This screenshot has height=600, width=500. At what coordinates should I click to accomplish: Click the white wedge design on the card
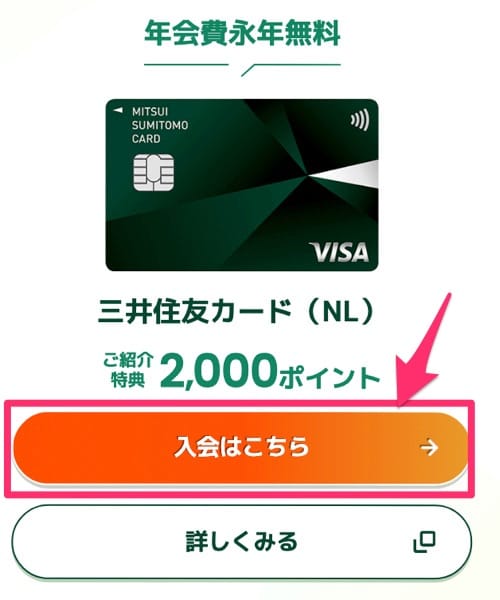coord(344,174)
